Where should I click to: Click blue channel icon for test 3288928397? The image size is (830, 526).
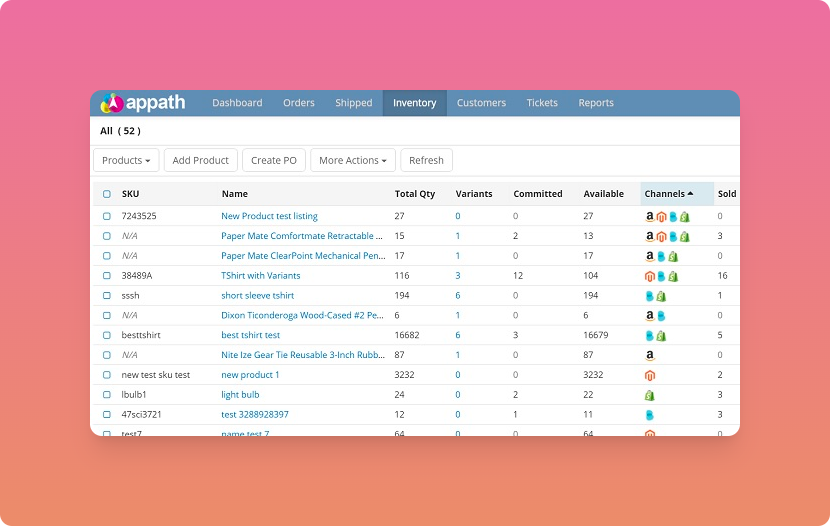pyautogui.click(x=650, y=415)
